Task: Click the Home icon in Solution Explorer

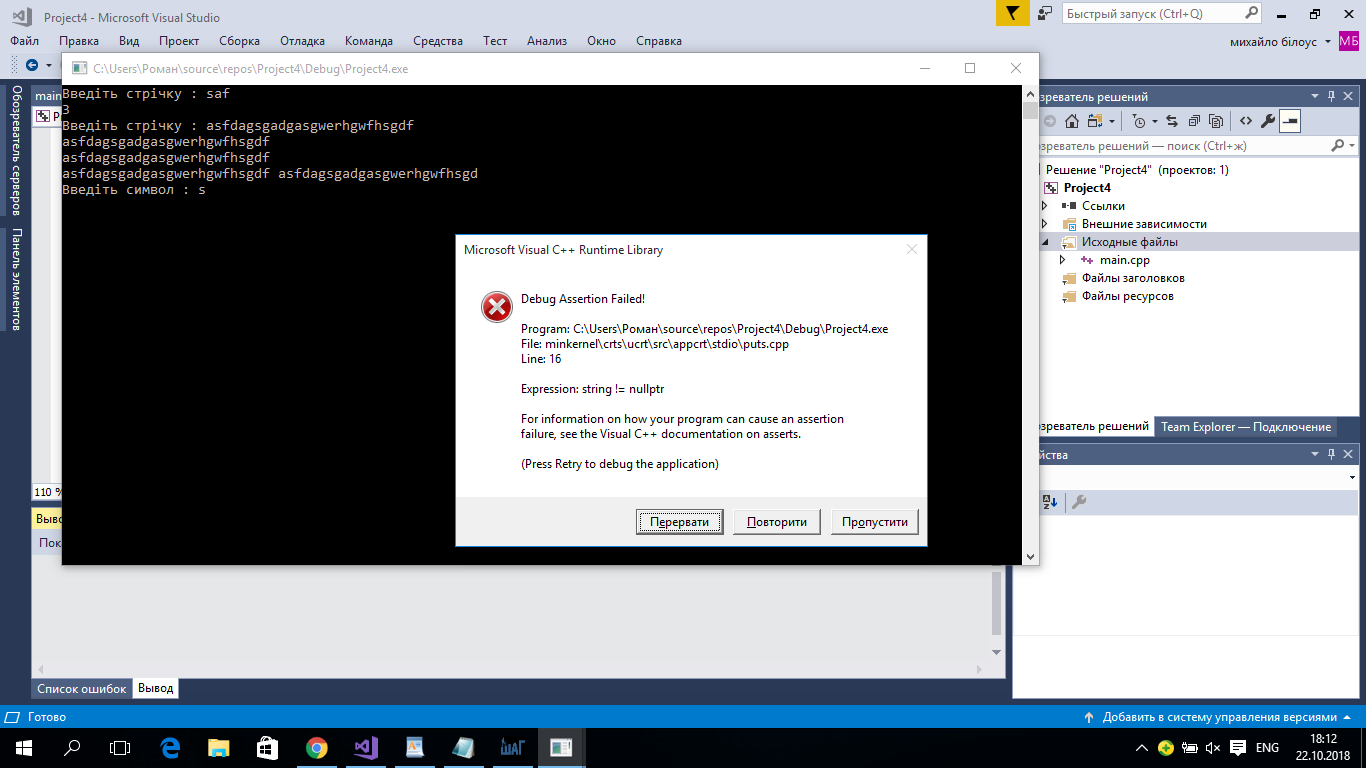Action: click(1071, 121)
